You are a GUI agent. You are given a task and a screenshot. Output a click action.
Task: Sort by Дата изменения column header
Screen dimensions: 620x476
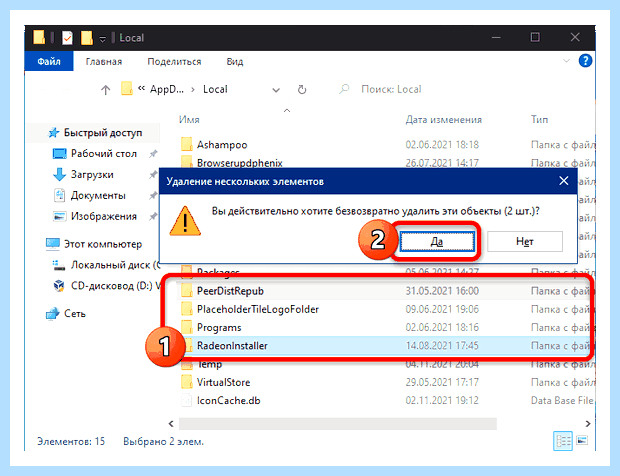click(444, 119)
